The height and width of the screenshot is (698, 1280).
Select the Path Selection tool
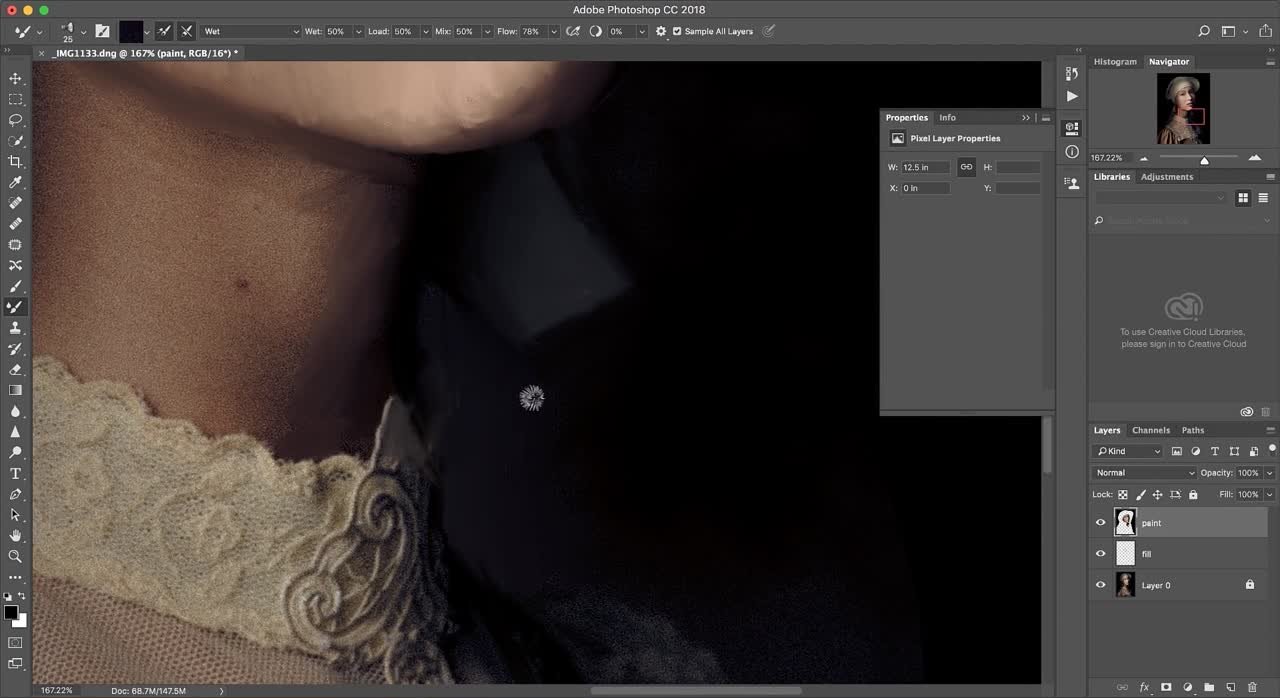[x=15, y=515]
